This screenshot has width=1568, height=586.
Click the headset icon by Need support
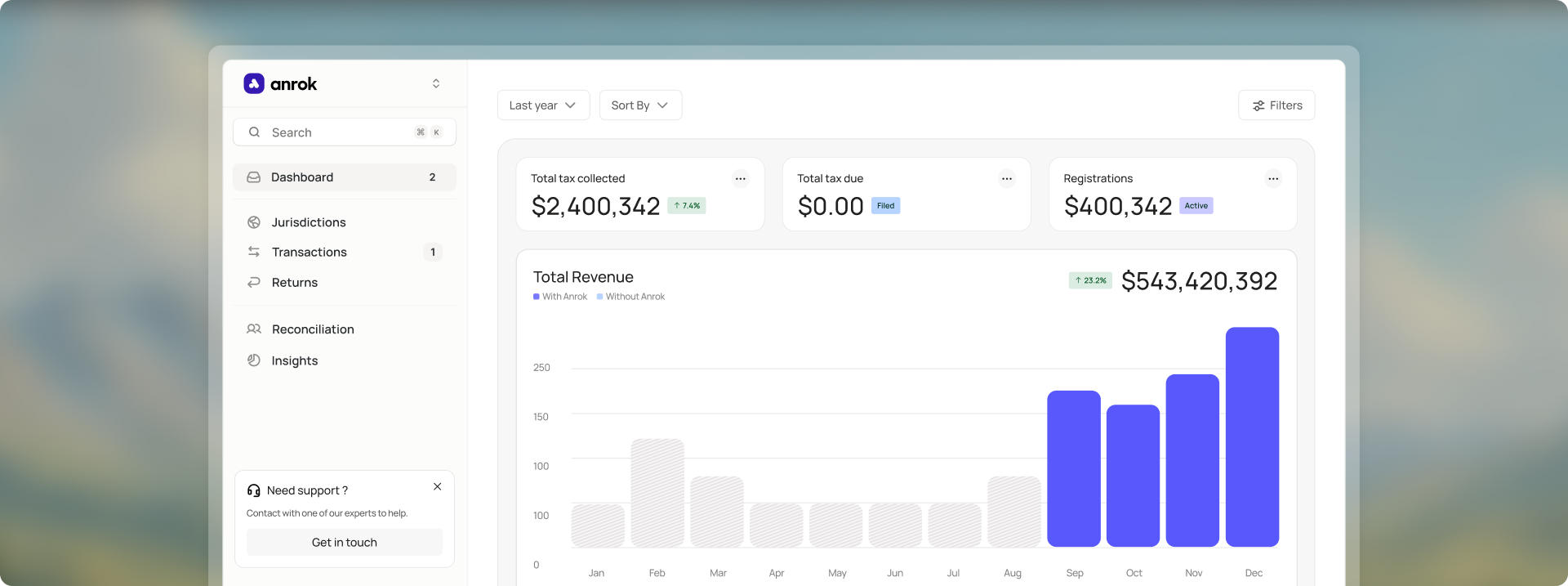pos(254,490)
